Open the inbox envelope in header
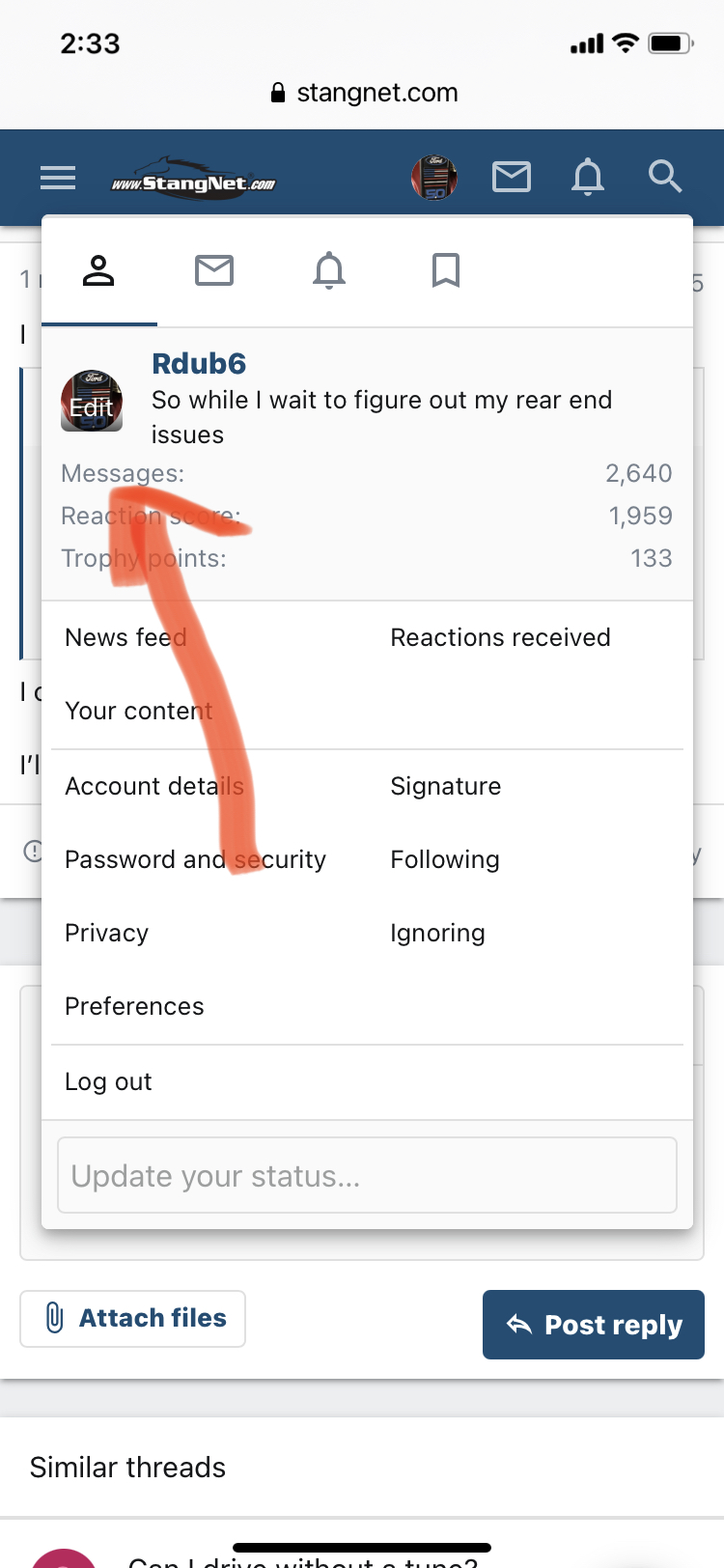The width and height of the screenshot is (724, 1568). click(512, 178)
